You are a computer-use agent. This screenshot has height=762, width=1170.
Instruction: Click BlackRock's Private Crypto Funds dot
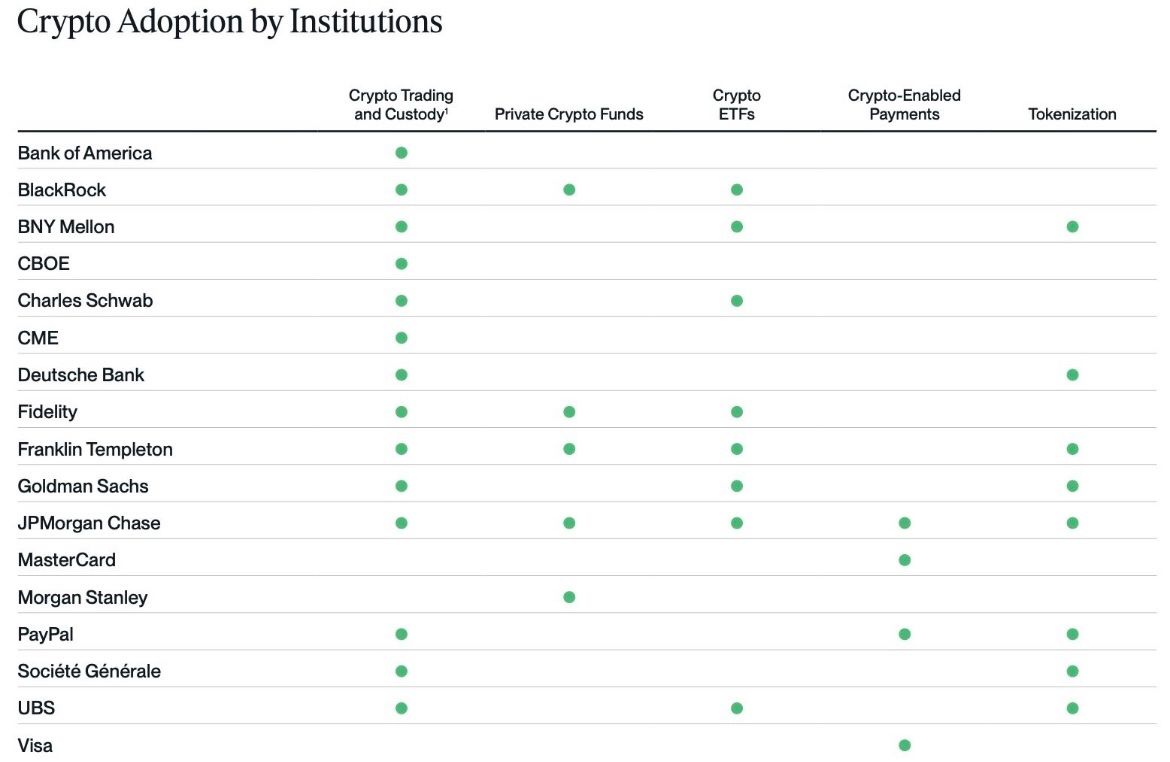[569, 190]
